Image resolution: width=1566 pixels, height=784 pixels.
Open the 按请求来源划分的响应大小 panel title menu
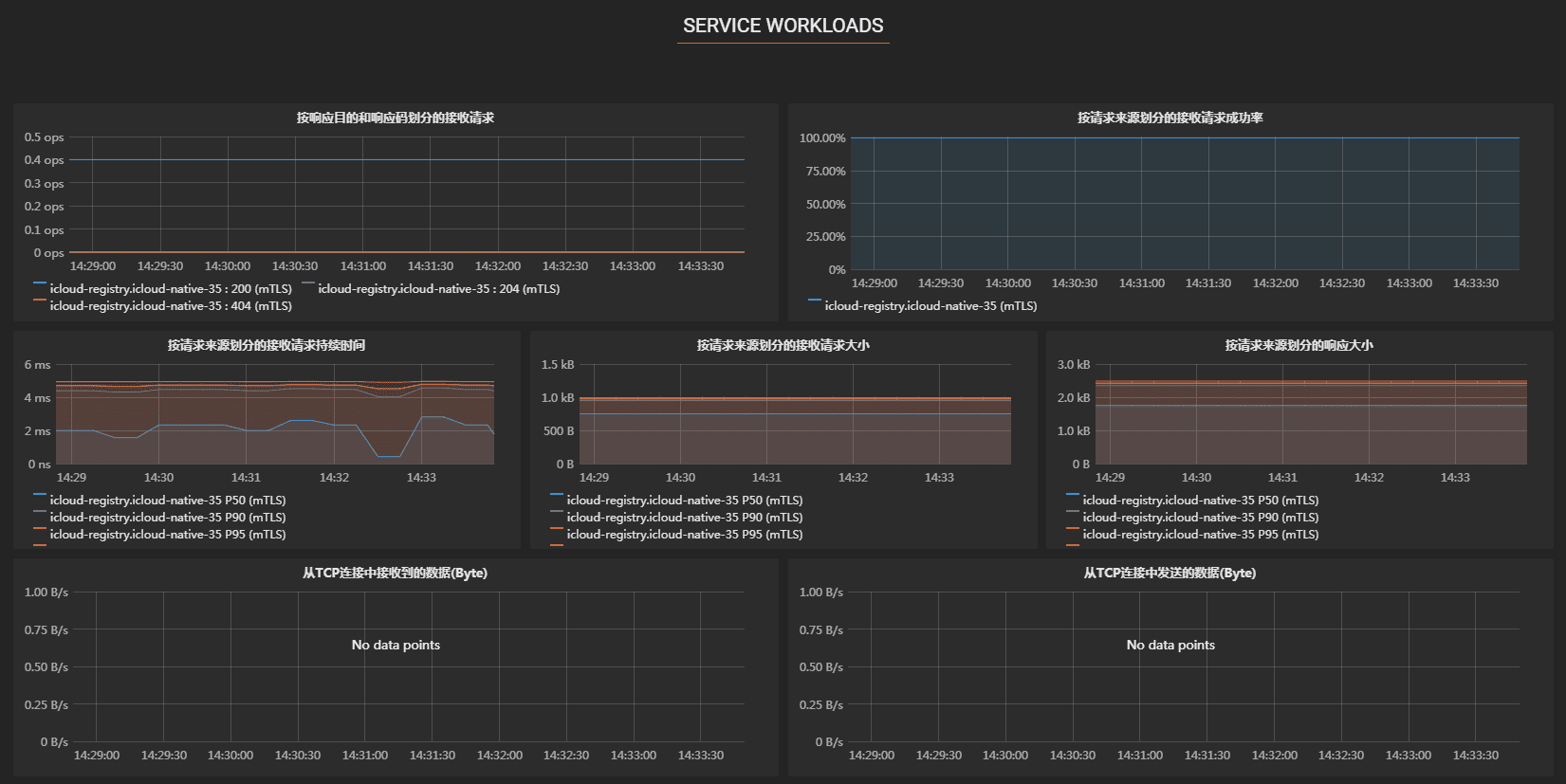[x=1299, y=345]
